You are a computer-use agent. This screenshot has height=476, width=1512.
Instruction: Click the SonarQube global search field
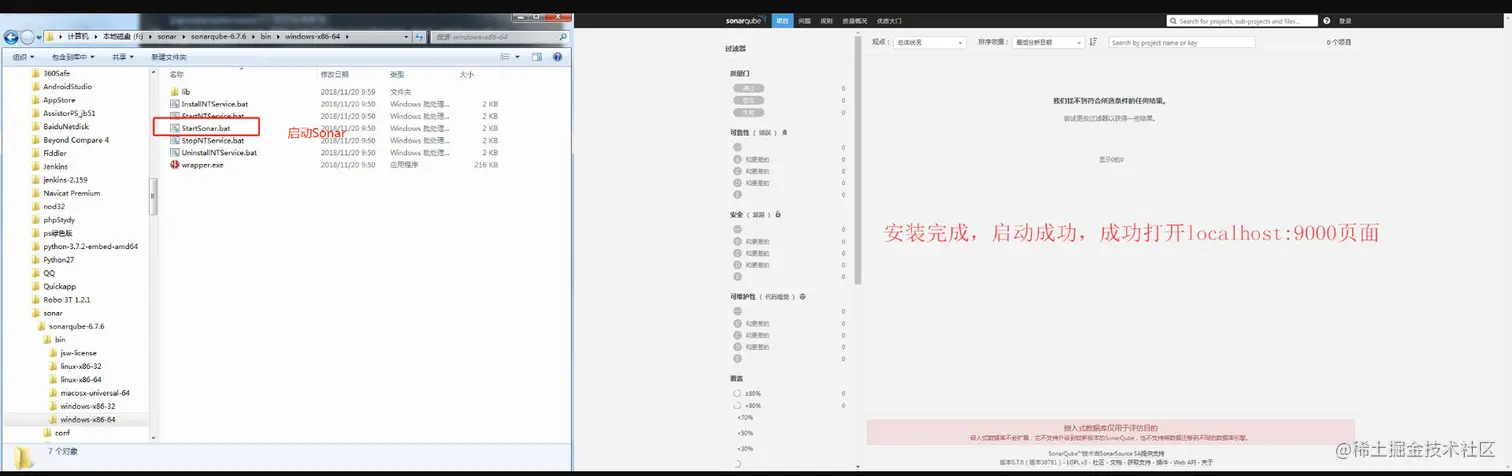click(1242, 20)
